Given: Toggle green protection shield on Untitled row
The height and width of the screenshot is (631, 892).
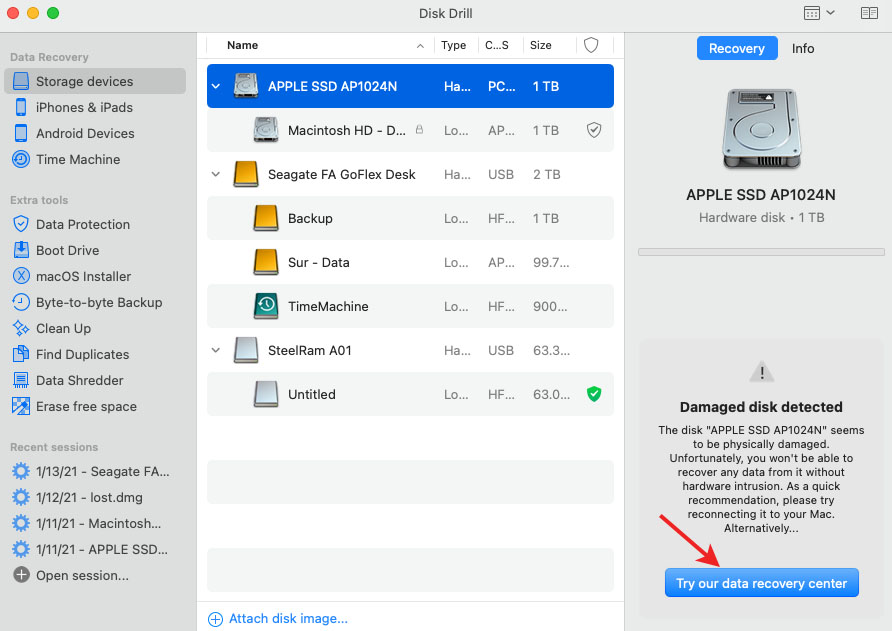Looking at the screenshot, I should tap(594, 394).
